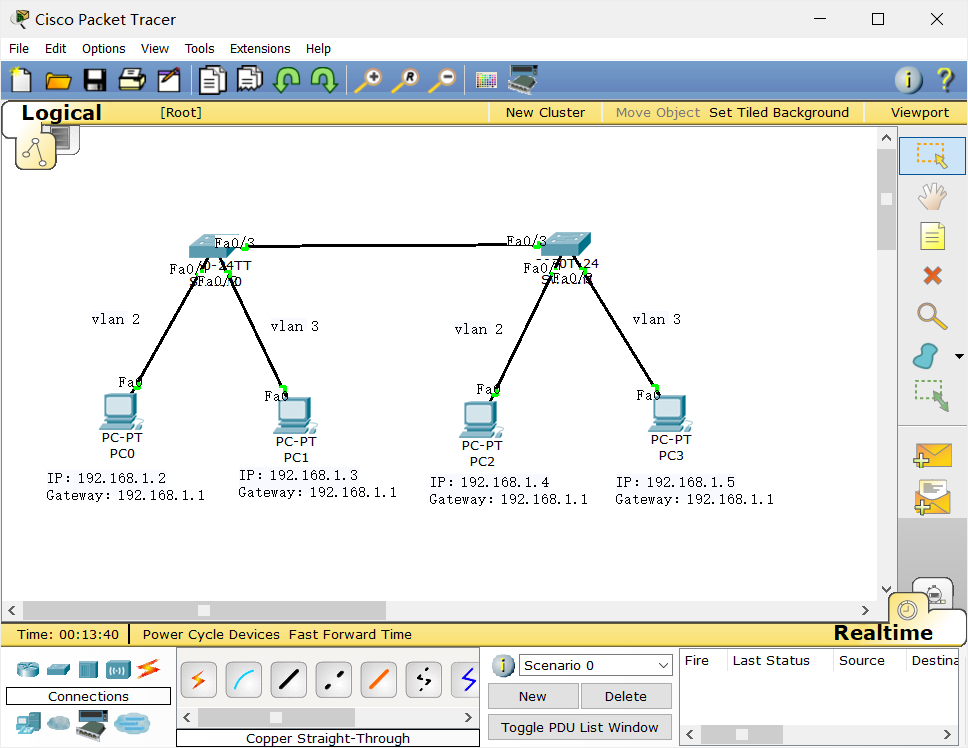The image size is (968, 748).
Task: Add a Complex PDU envelope
Action: [932, 497]
